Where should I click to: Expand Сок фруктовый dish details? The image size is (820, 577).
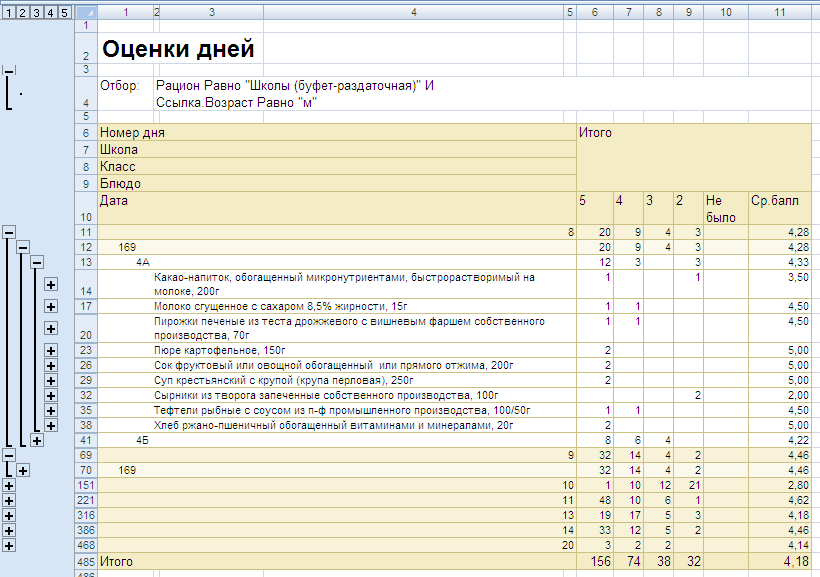(x=51, y=366)
